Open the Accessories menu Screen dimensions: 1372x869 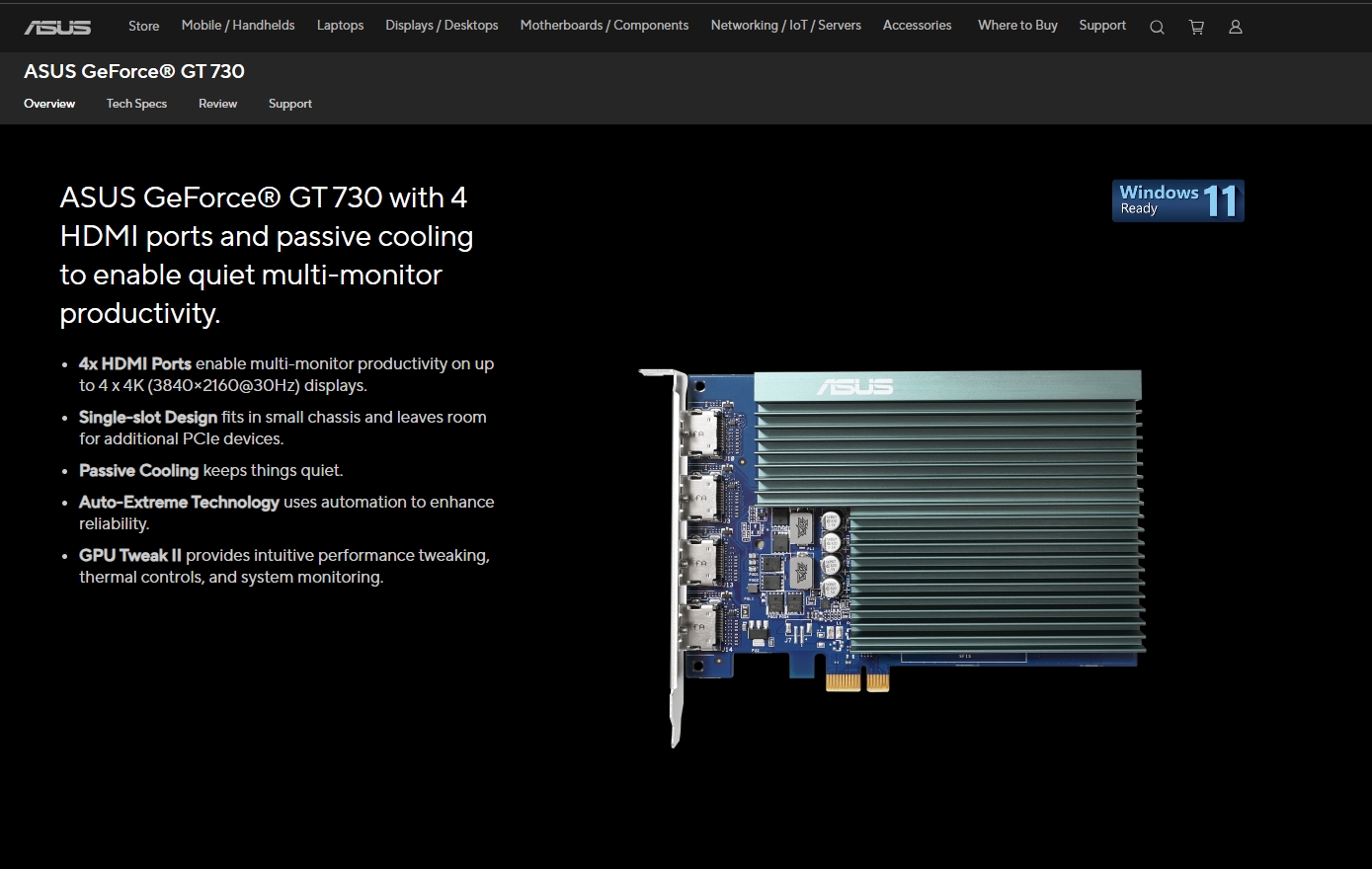[917, 26]
